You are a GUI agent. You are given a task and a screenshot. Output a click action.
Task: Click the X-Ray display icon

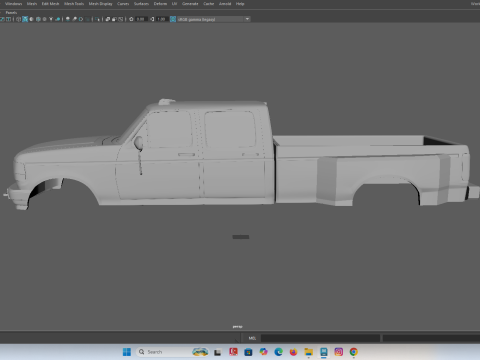[108, 19]
